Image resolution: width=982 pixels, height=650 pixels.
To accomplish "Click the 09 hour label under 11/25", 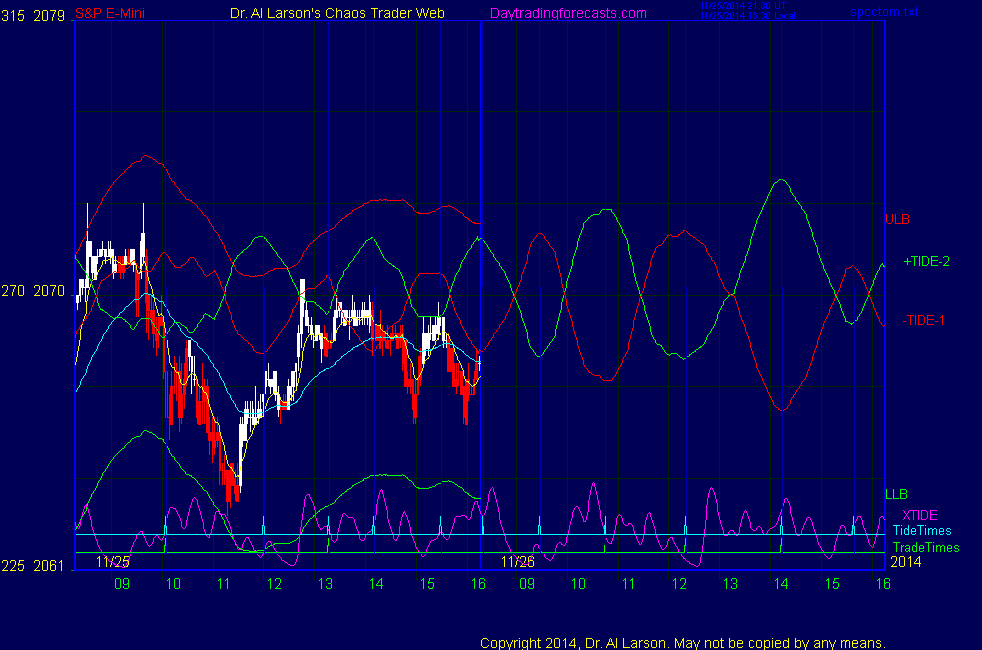I will pyautogui.click(x=122, y=584).
